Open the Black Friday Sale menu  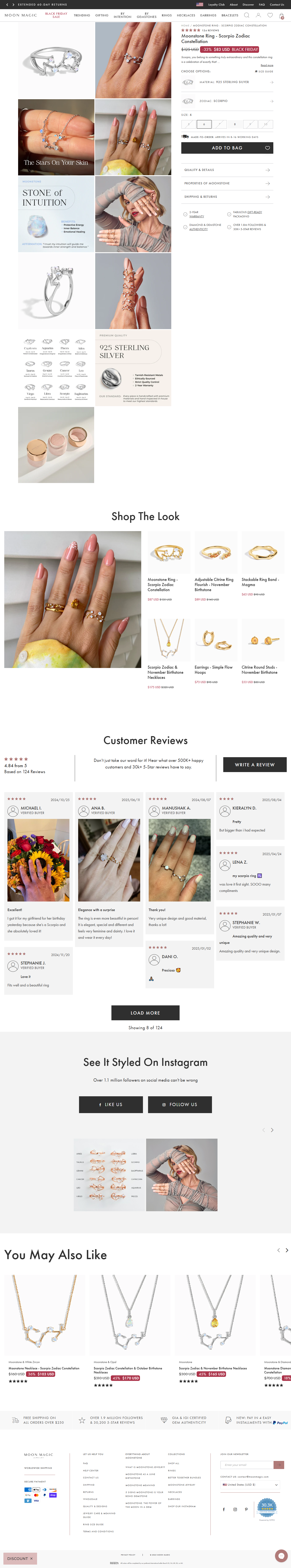click(56, 15)
